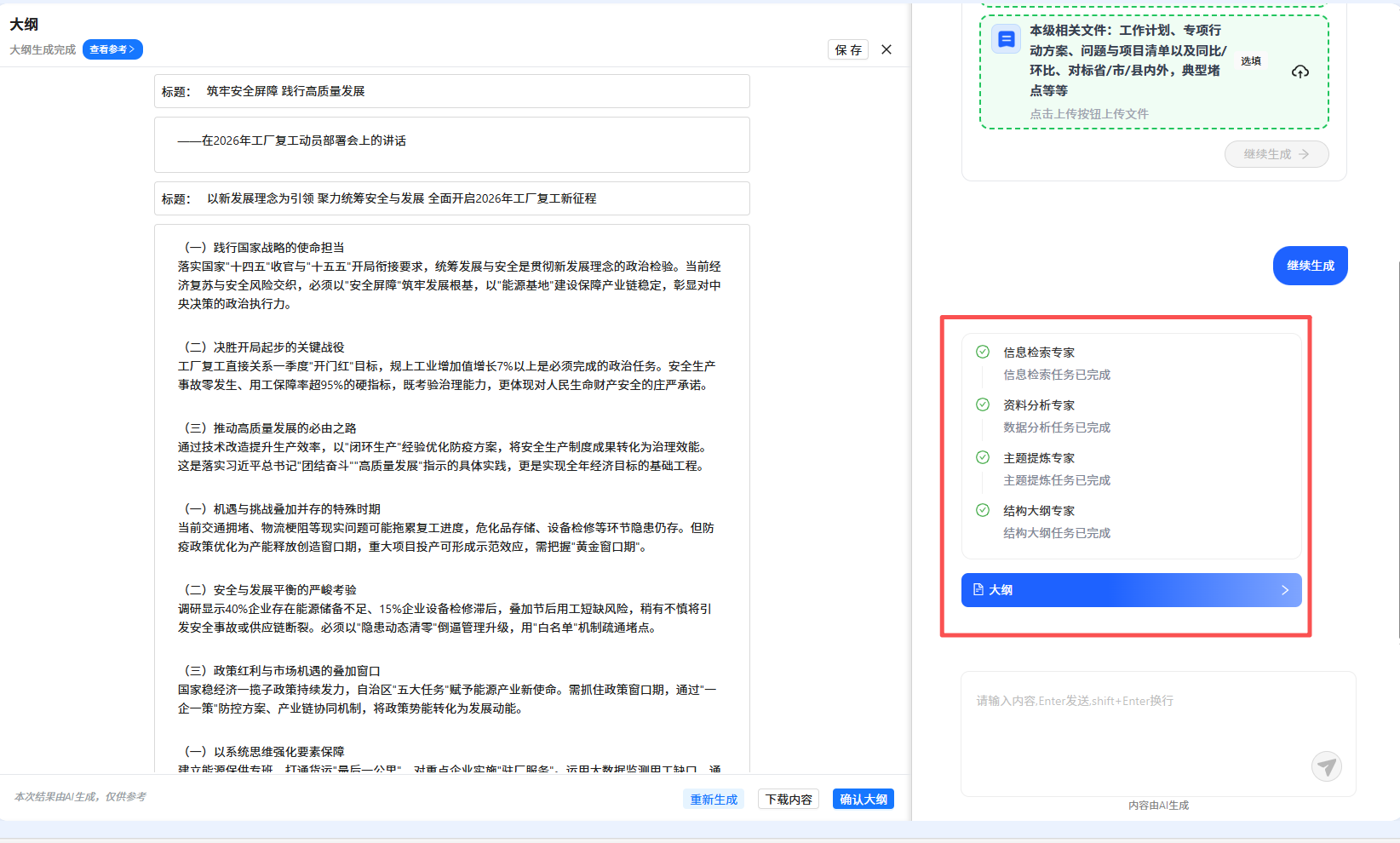
Task: Download content via 下载内容 button
Action: point(789,799)
